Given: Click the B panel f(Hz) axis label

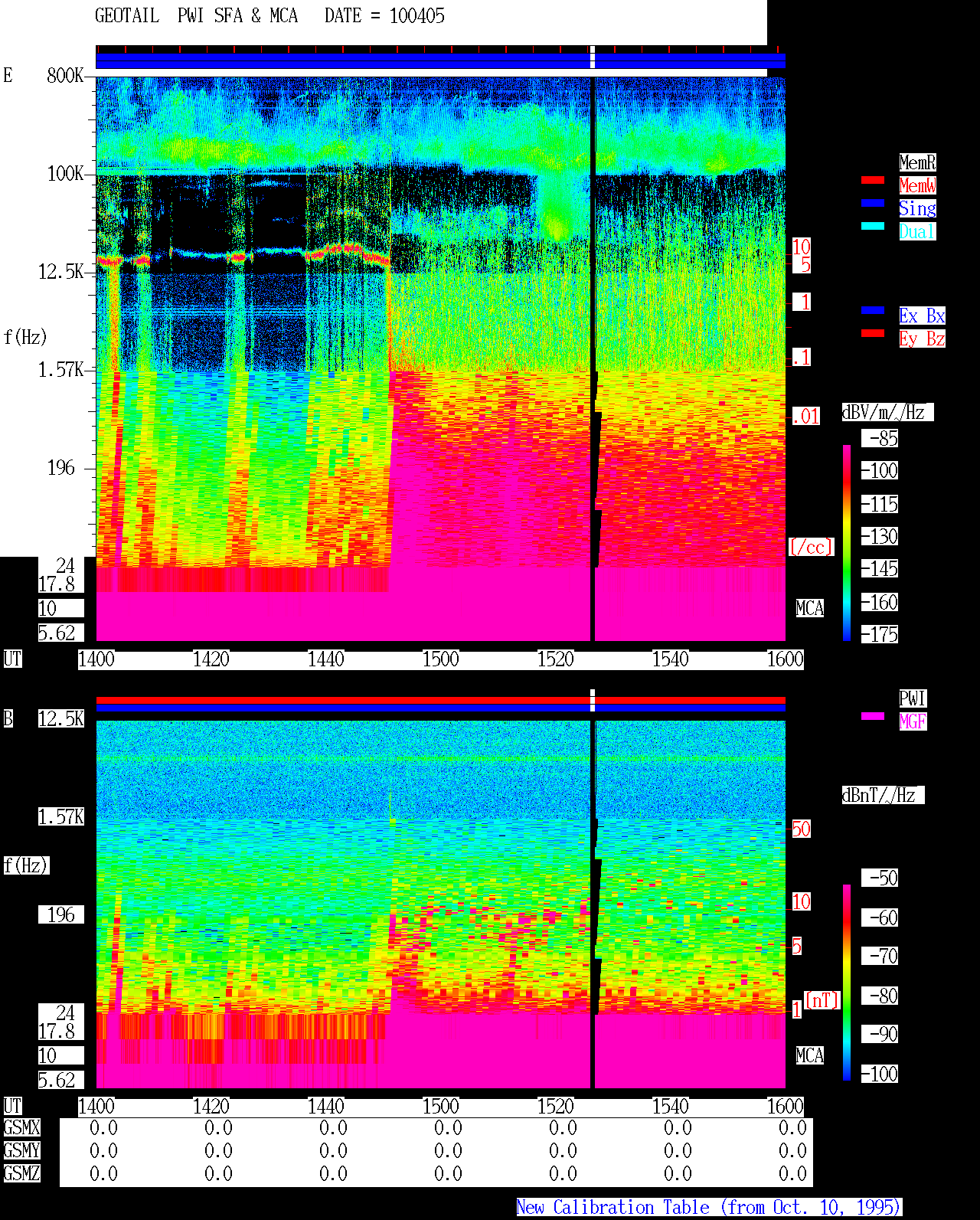Looking at the screenshot, I should coord(26,865).
